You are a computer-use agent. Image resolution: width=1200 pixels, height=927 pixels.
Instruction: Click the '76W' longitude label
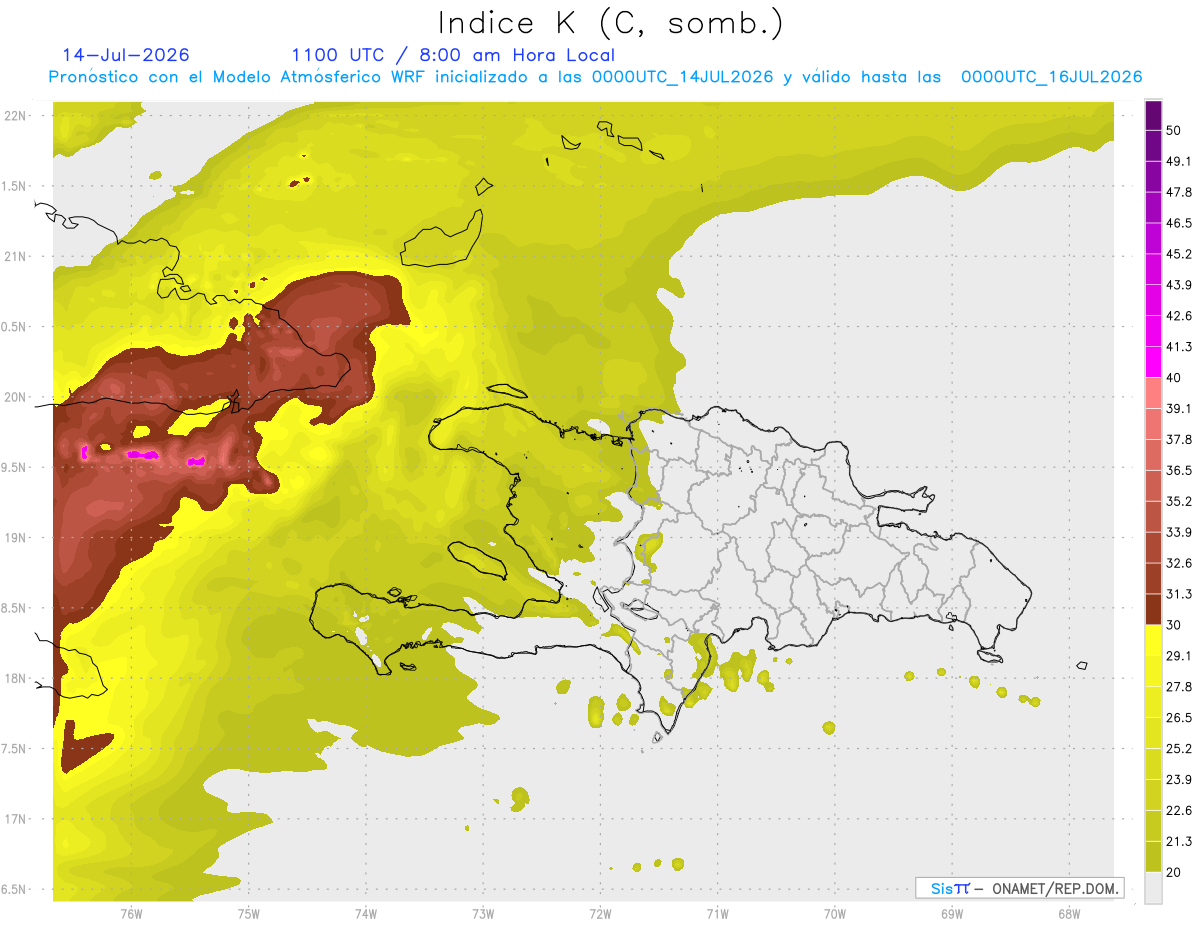point(131,914)
